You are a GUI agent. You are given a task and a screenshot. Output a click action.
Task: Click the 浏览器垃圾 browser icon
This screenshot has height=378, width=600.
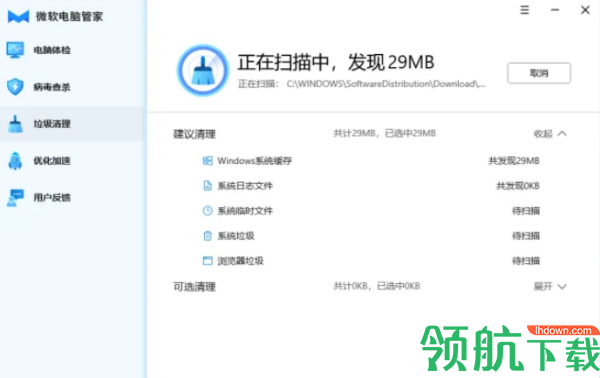[207, 261]
